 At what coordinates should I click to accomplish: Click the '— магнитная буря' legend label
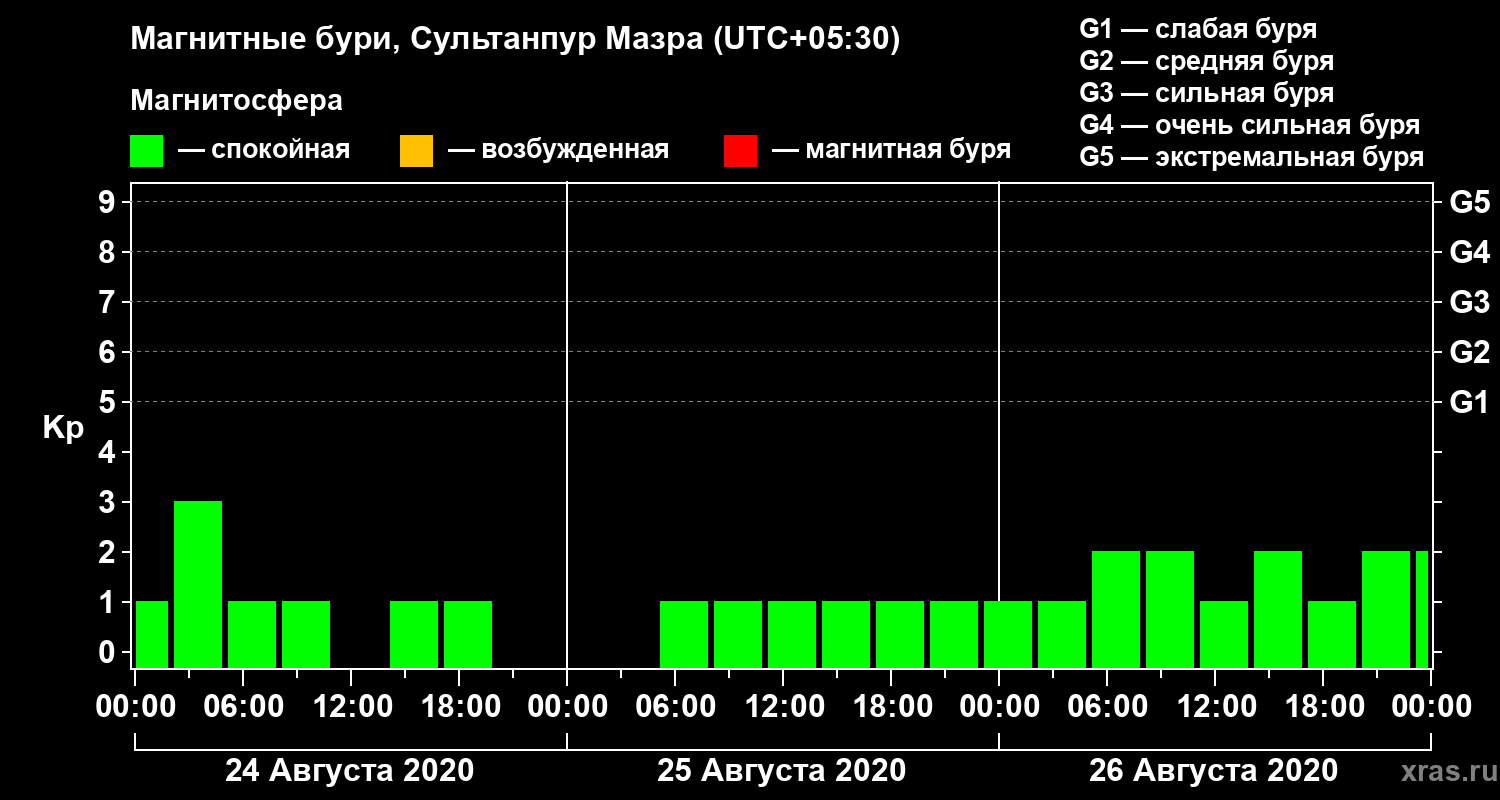point(892,150)
